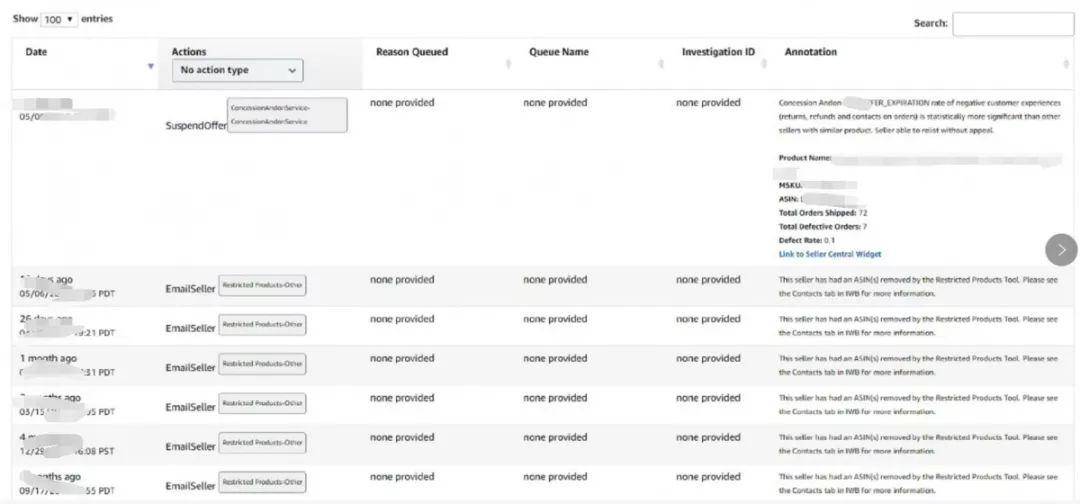Click the round next-arrow button on the right

tap(1061, 249)
